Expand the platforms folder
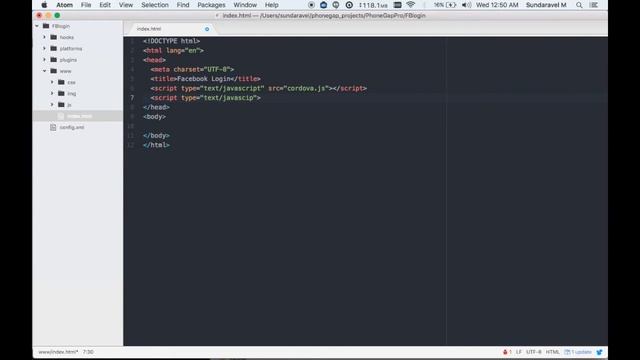This screenshot has height=360, width=640. point(44,49)
